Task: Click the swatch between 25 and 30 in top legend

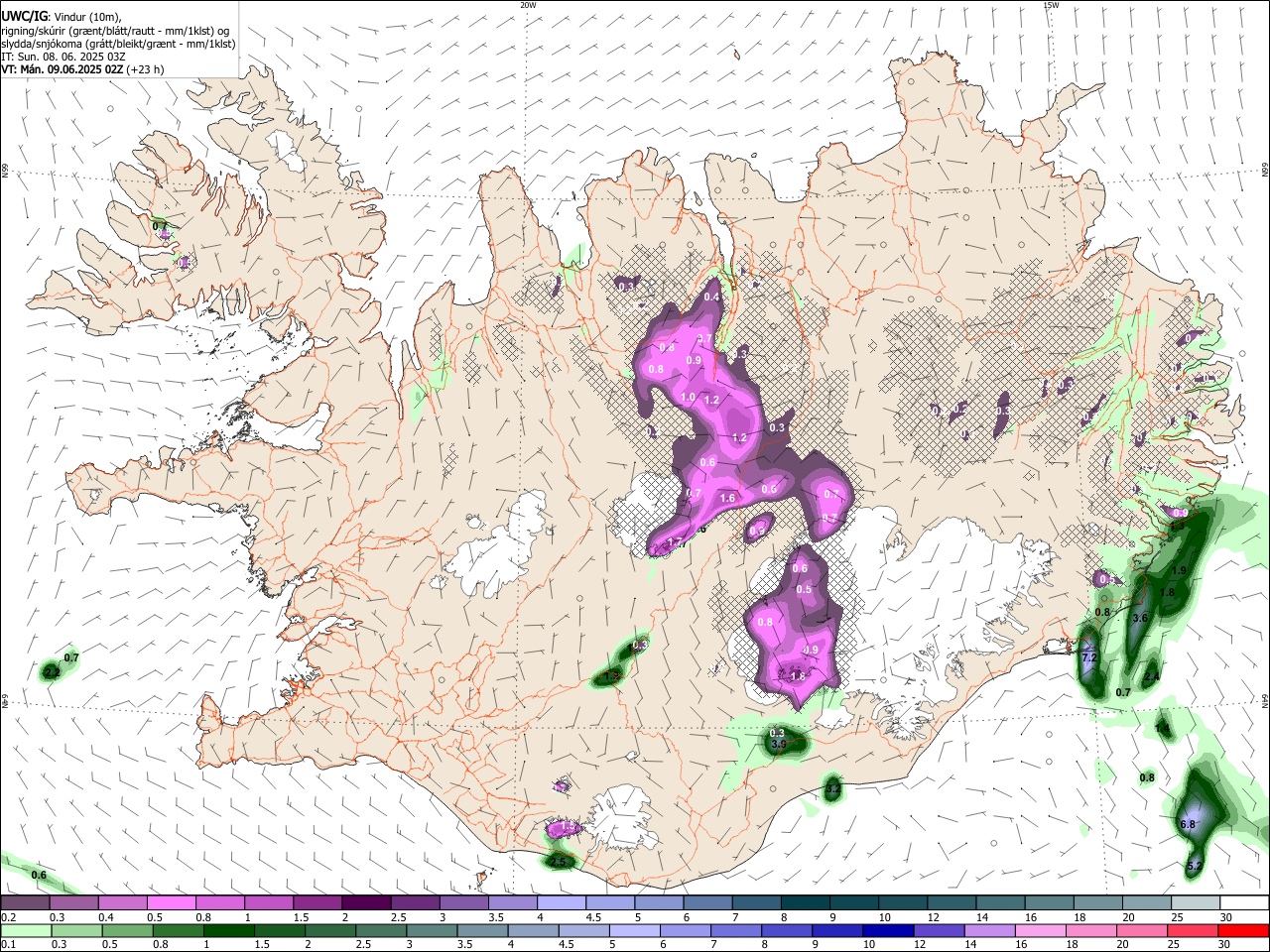Action: 1195,903
